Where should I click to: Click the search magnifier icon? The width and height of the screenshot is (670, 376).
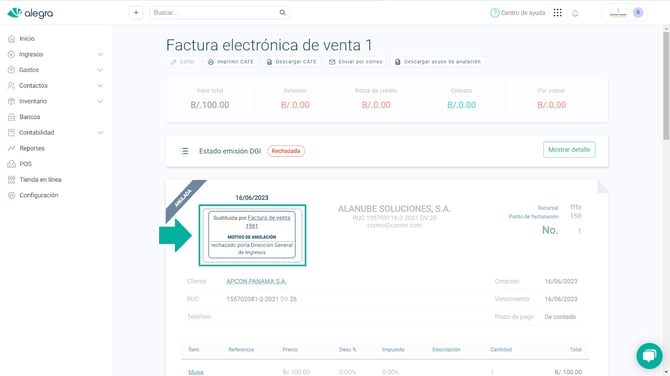click(282, 13)
